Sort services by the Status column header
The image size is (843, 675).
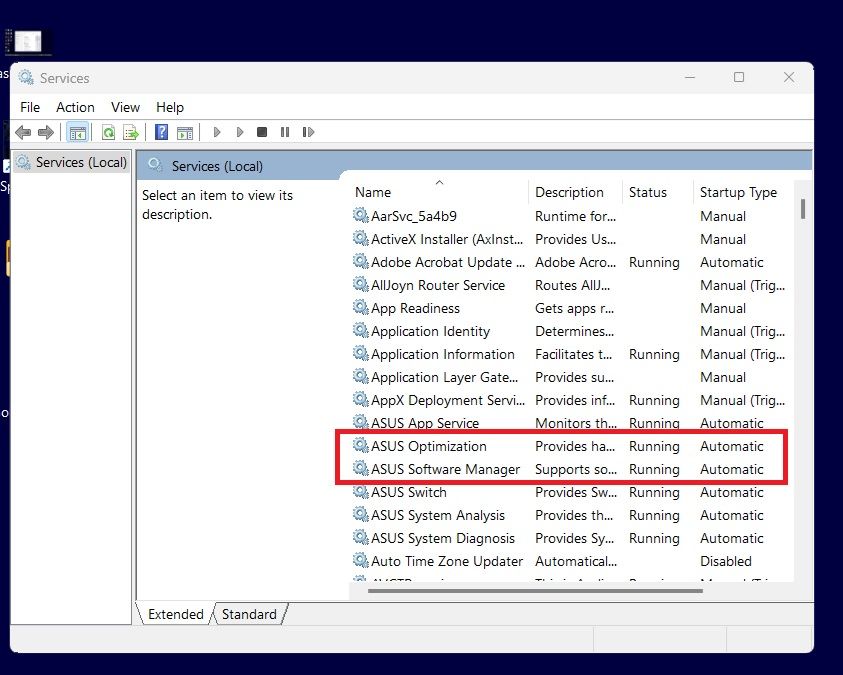click(x=648, y=192)
